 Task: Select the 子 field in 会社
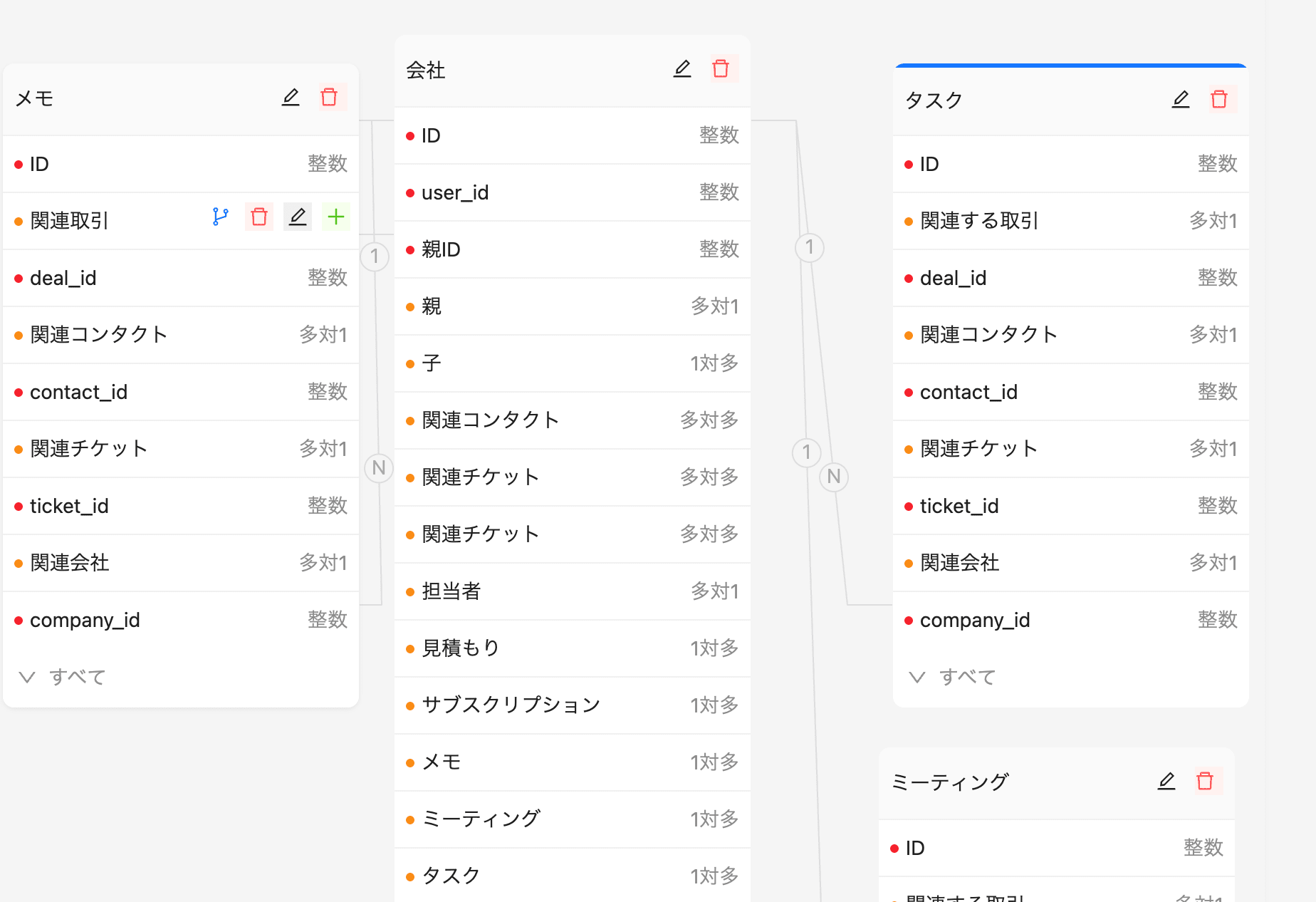[573, 363]
